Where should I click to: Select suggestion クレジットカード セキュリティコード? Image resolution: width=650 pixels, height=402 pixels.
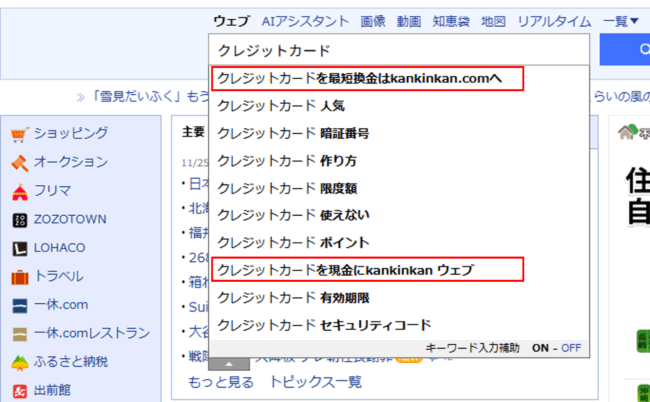pyautogui.click(x=399, y=325)
